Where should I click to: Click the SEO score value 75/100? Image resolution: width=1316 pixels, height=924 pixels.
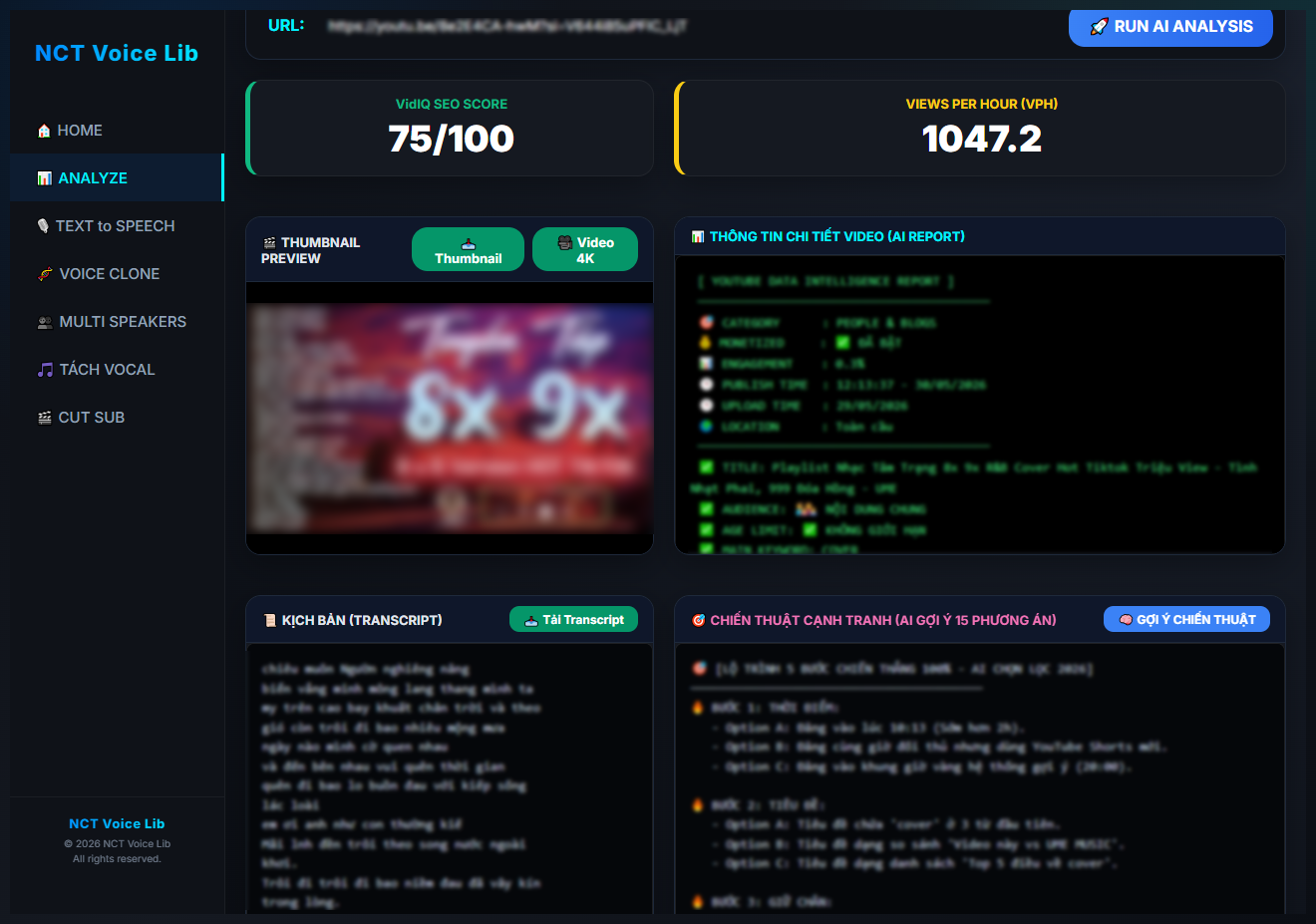[451, 139]
